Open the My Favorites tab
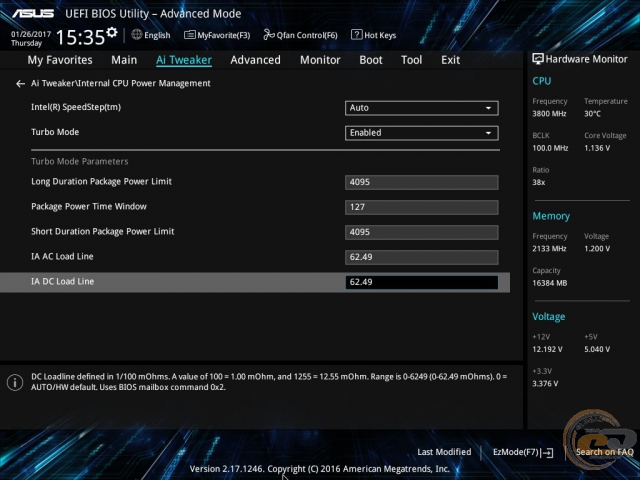The width and height of the screenshot is (640, 480). click(60, 60)
